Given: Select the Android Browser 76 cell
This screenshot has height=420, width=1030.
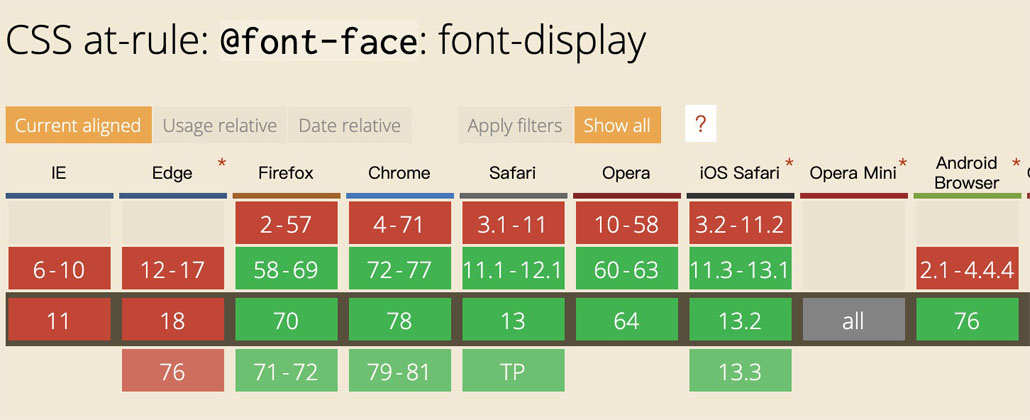Looking at the screenshot, I should pyautogui.click(x=967, y=319).
